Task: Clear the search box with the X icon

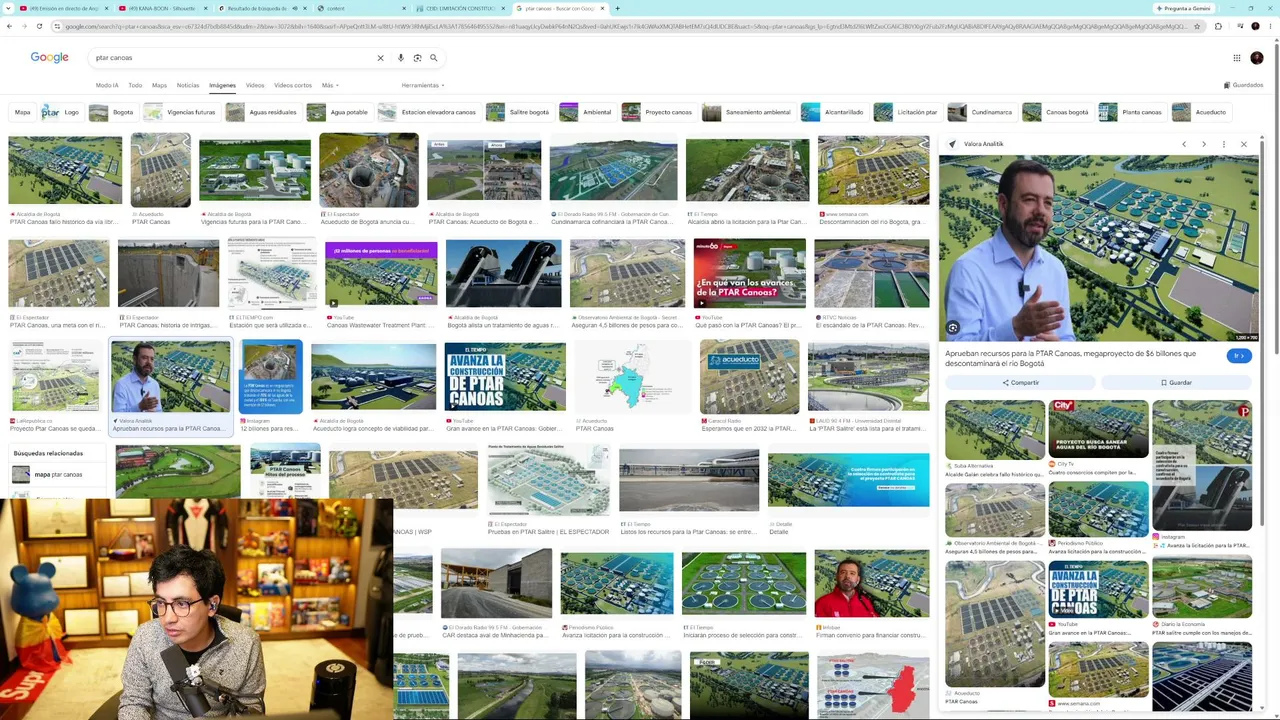Action: (x=380, y=58)
